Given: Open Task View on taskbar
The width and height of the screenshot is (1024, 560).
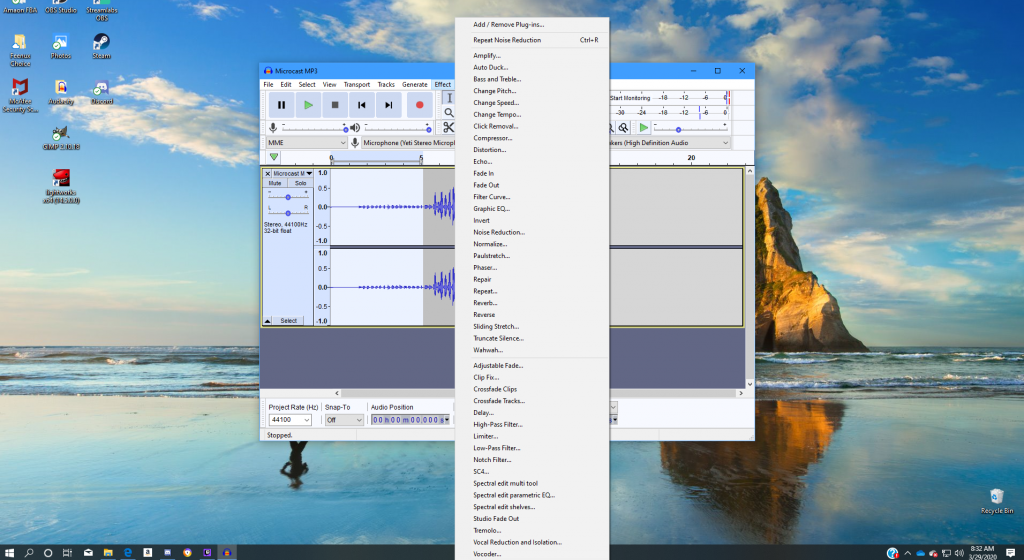Looking at the screenshot, I should (x=67, y=553).
